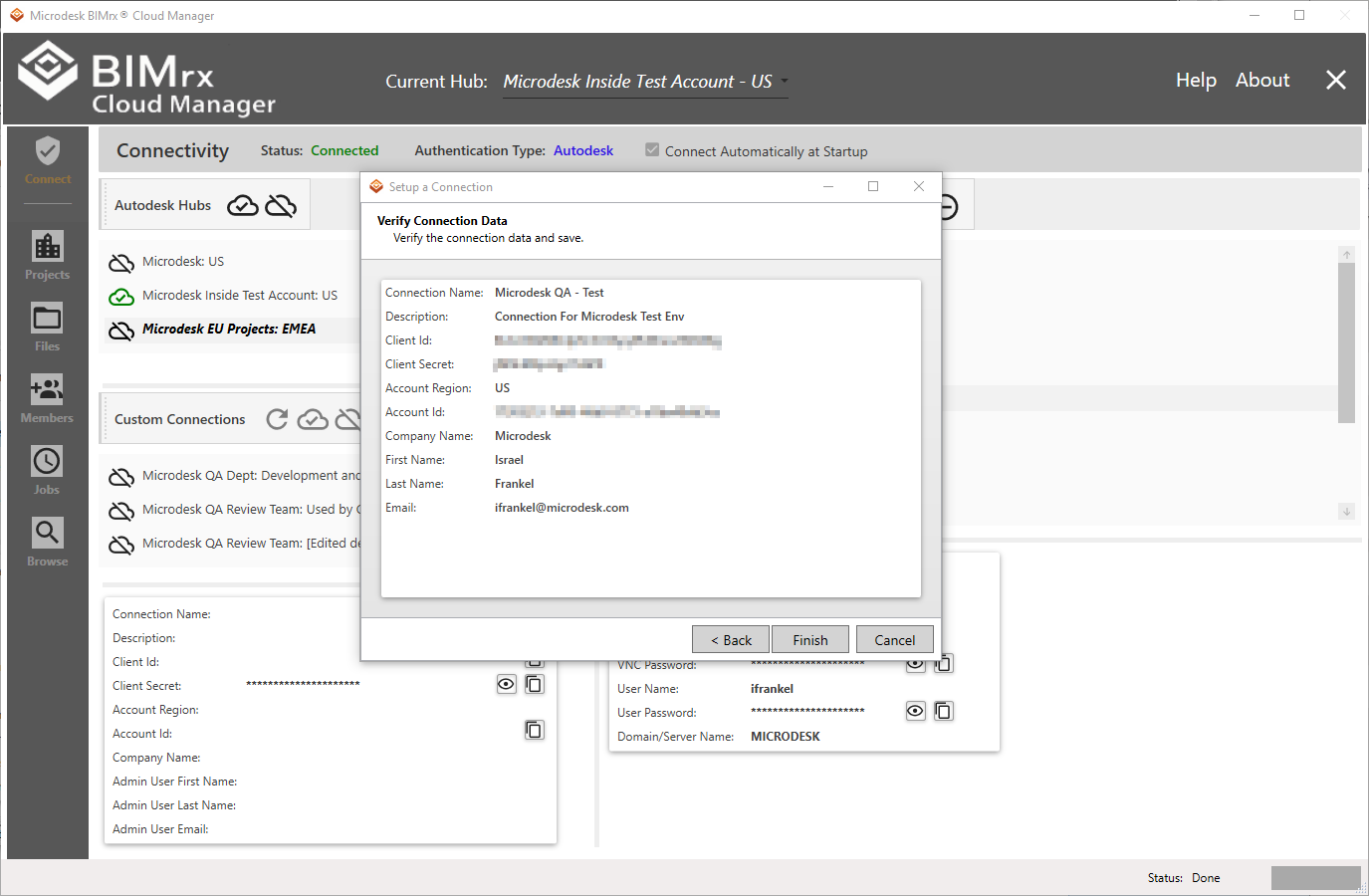Image resolution: width=1369 pixels, height=896 pixels.
Task: Open the Members section in sidebar
Action: coord(48,399)
